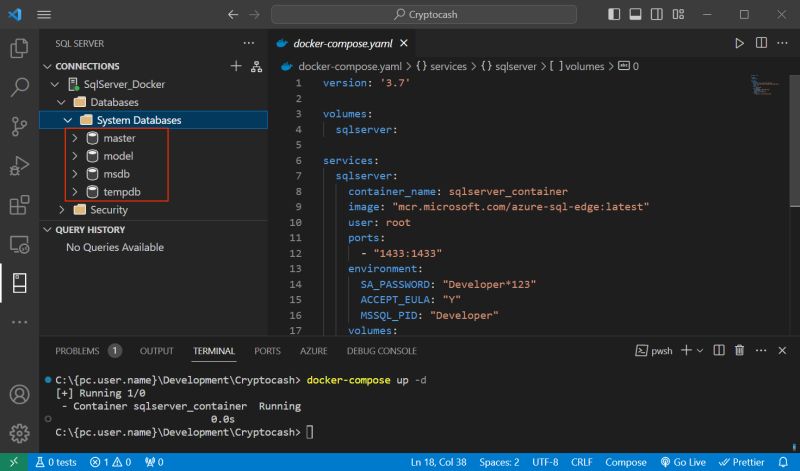Click Ln 18, Col 38 go-to-line
Screen dimensions: 800x471
click(x=438, y=462)
